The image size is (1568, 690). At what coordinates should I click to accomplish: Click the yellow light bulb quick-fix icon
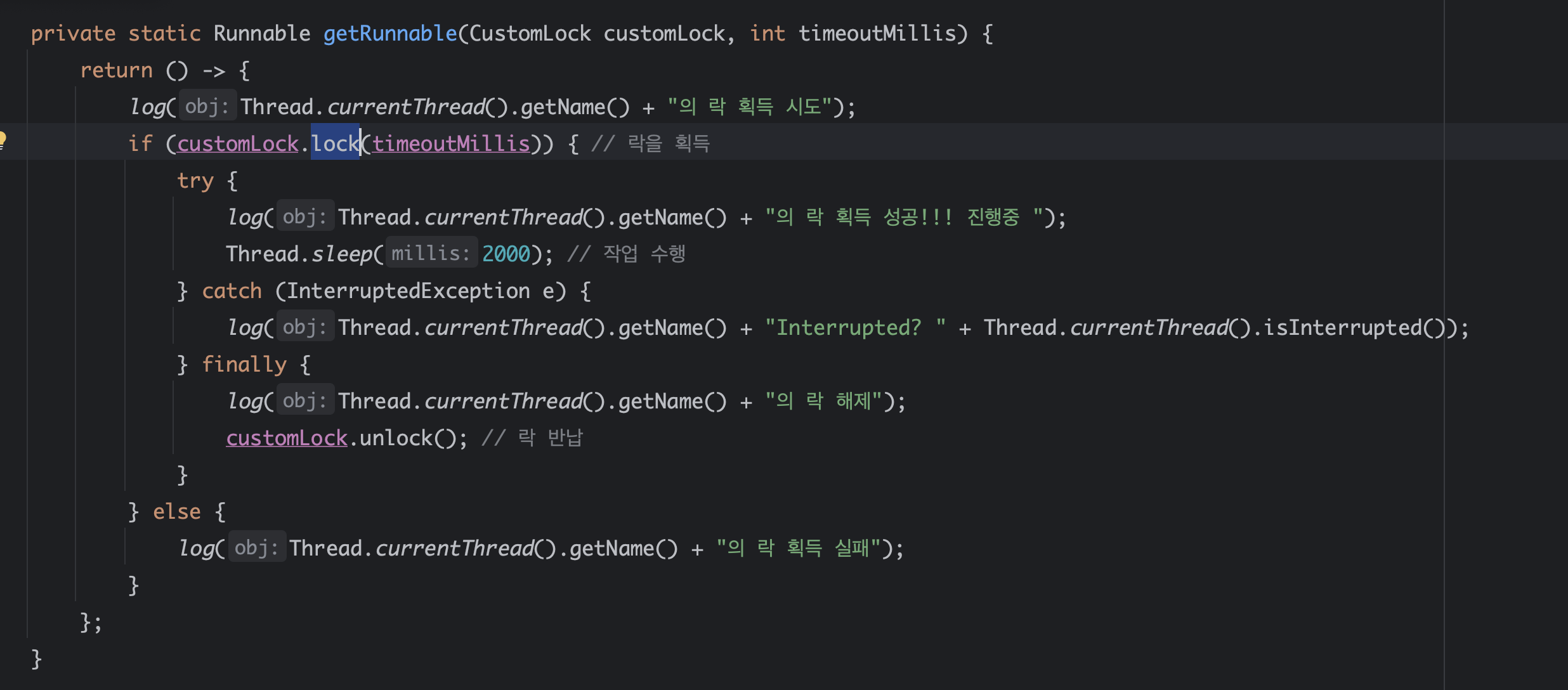click(3, 140)
